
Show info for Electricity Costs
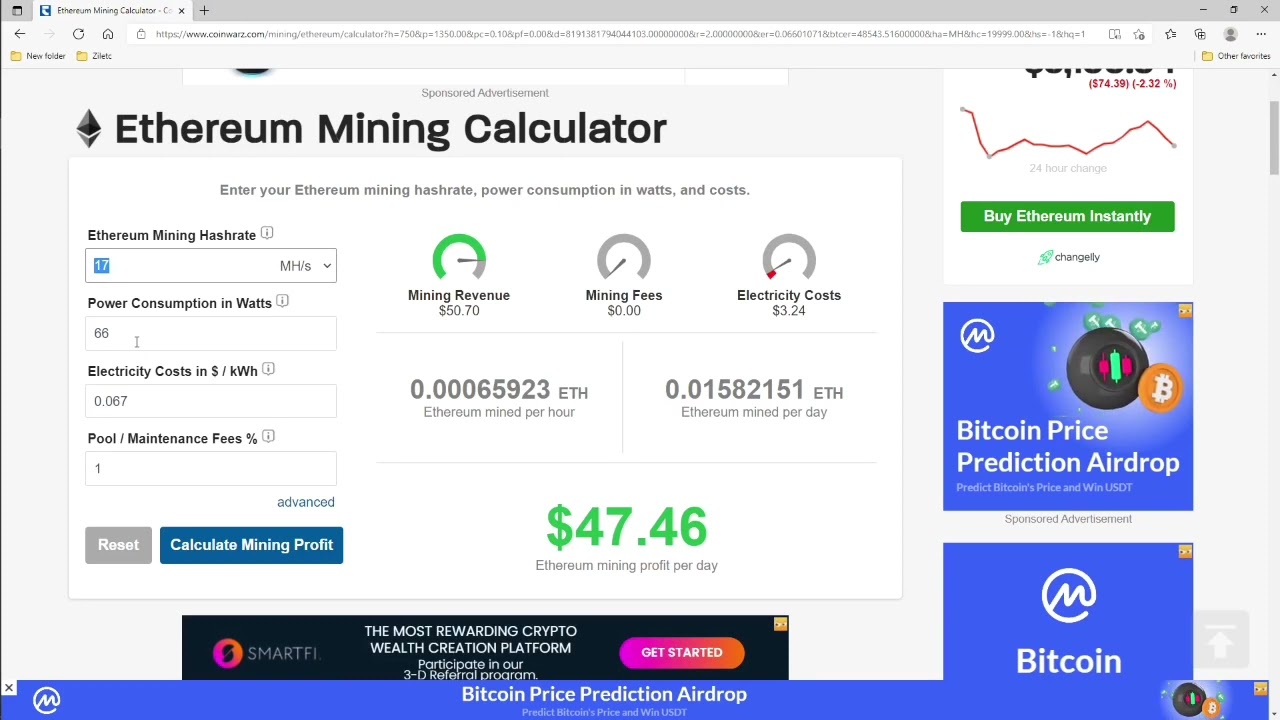point(268,369)
